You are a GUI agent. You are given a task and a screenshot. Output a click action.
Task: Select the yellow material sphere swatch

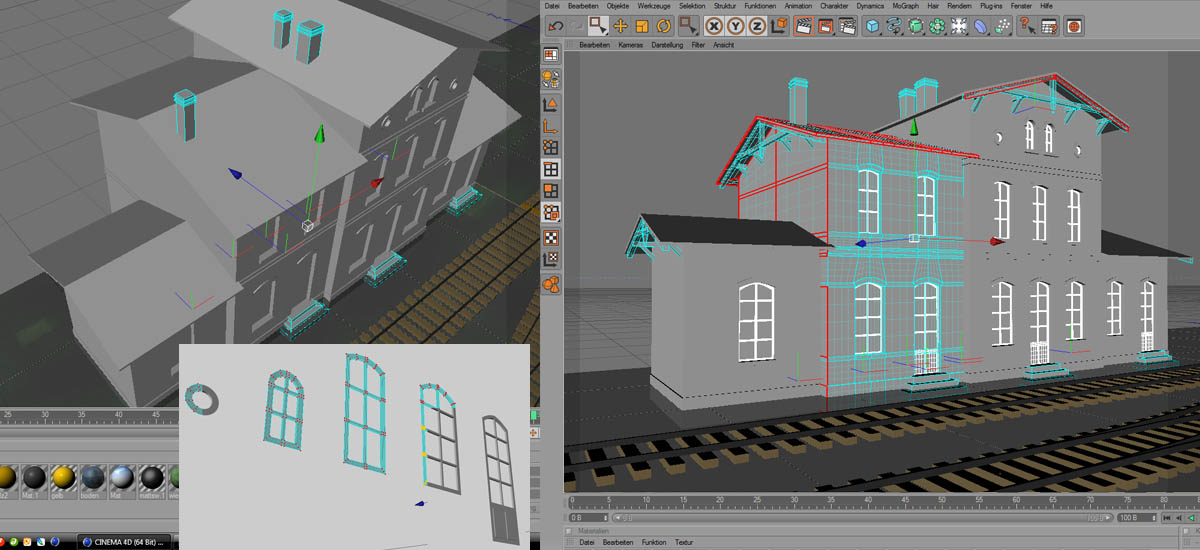[62, 478]
